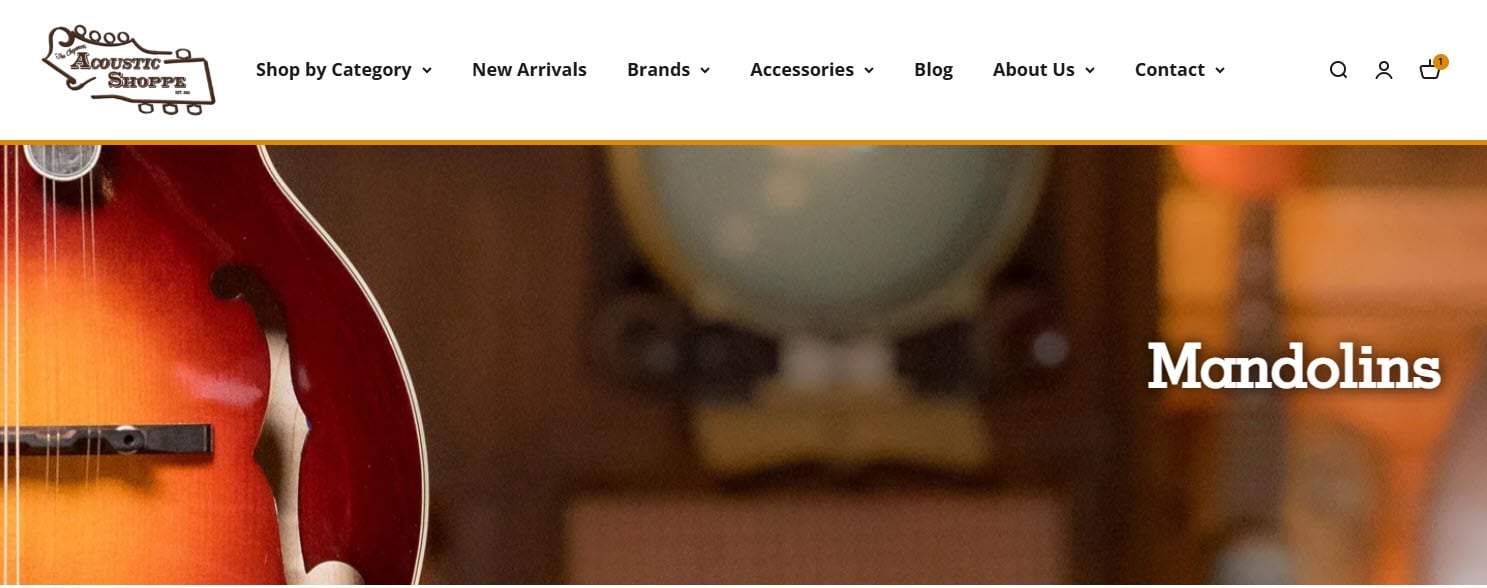Go to the New Arrivals page
This screenshot has width=1487, height=588.
[x=529, y=70]
